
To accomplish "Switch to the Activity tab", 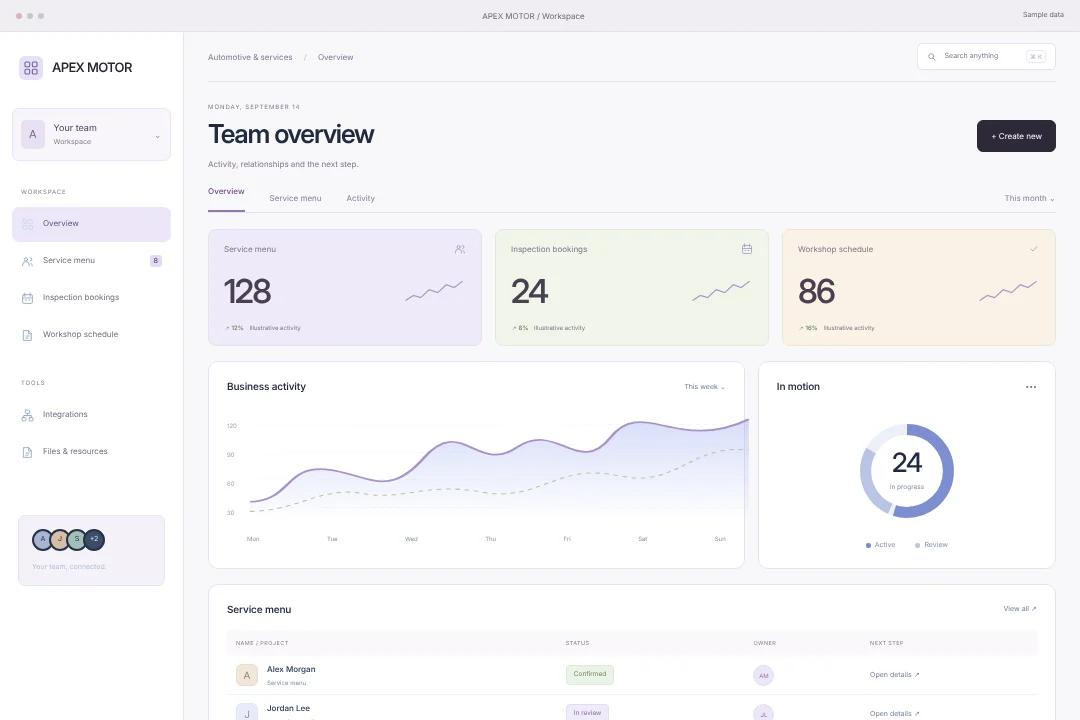I will point(360,198).
